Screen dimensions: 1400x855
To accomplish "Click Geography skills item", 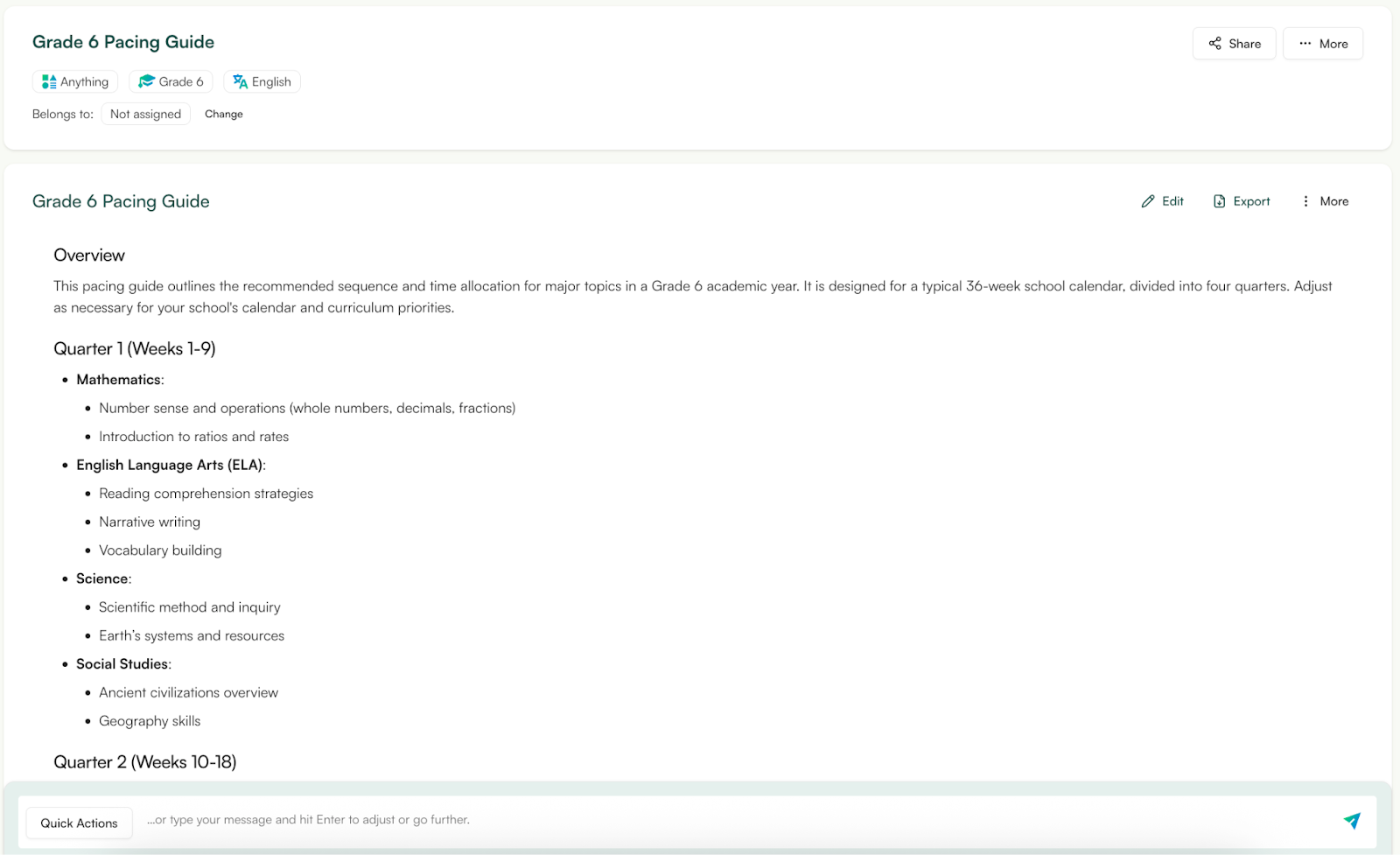I will 150,721.
